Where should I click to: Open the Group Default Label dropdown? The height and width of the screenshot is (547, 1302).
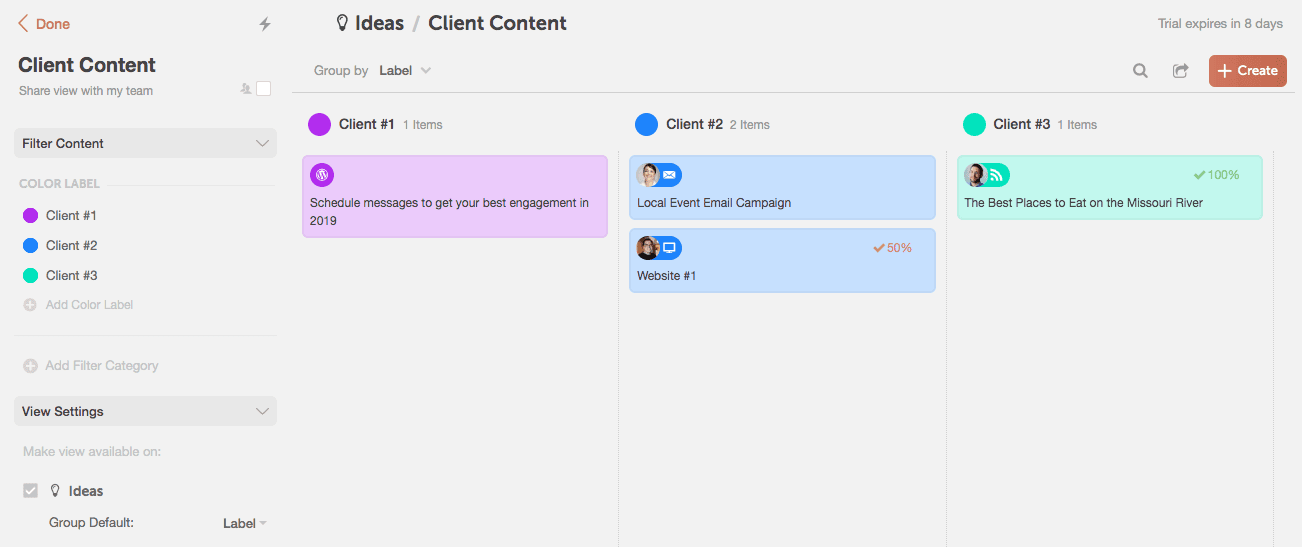(245, 523)
